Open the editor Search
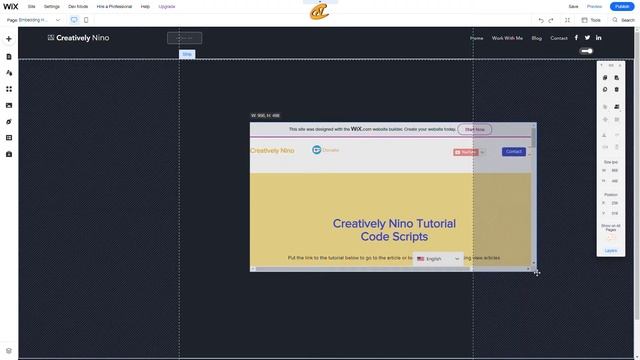 [x=623, y=20]
